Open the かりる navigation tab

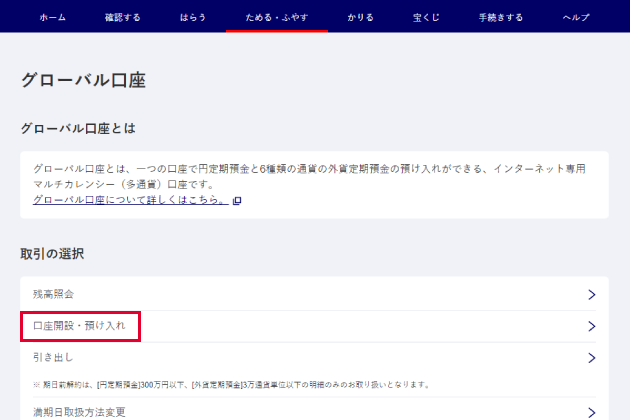tap(360, 17)
